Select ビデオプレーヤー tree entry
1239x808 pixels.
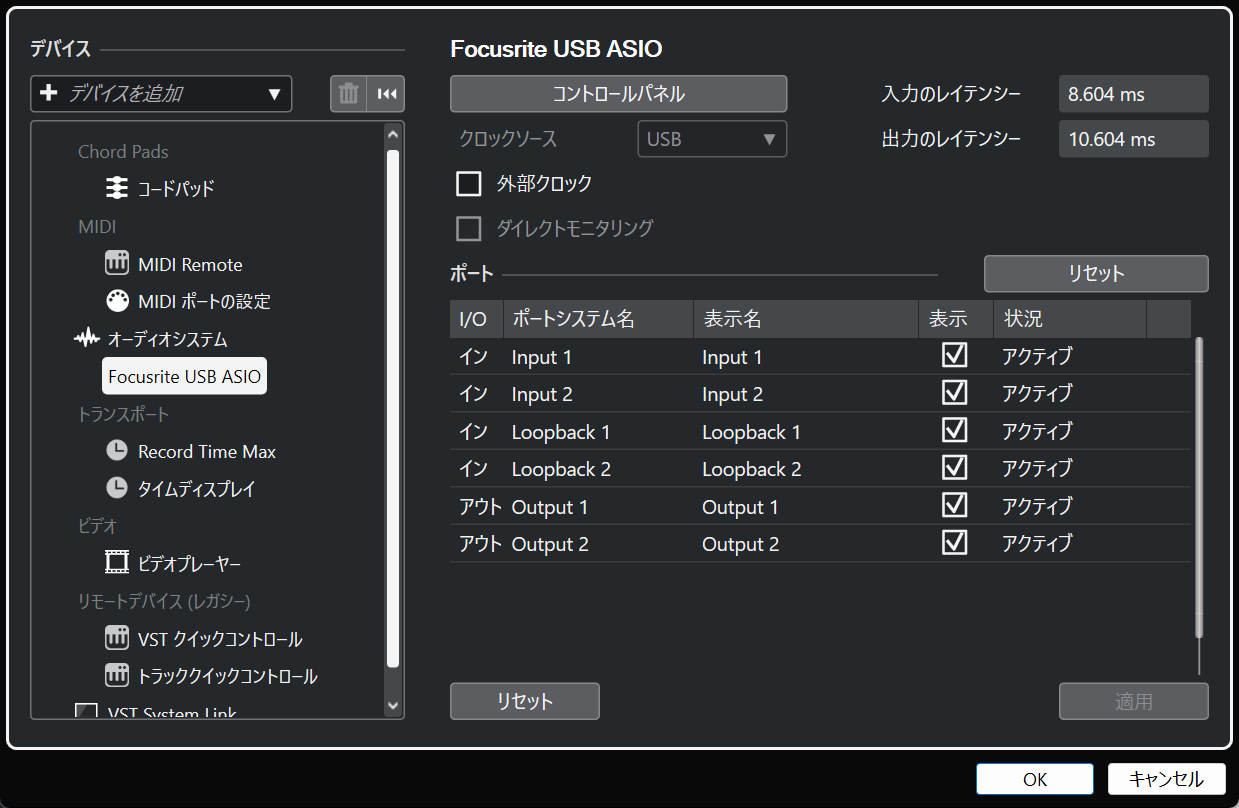189,564
